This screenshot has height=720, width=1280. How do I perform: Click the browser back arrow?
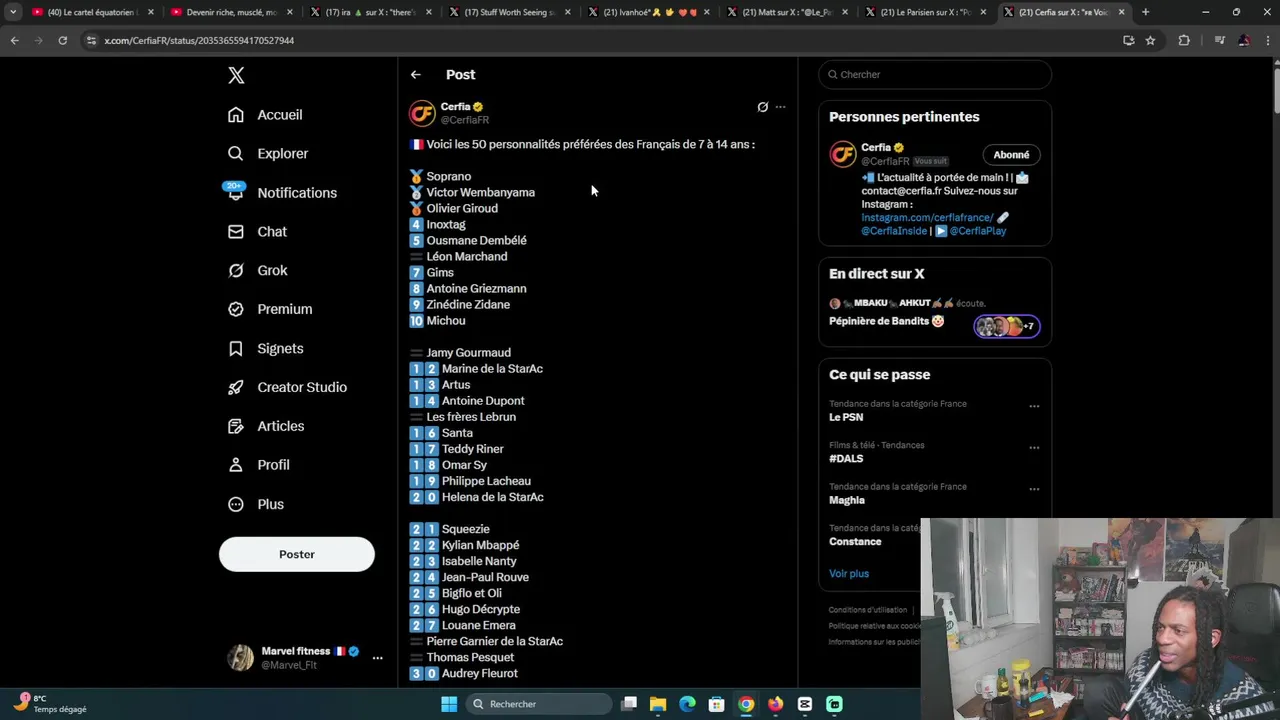coord(15,40)
